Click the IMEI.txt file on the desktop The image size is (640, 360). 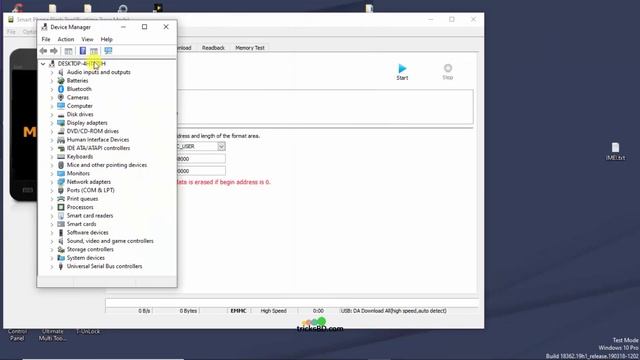point(615,151)
